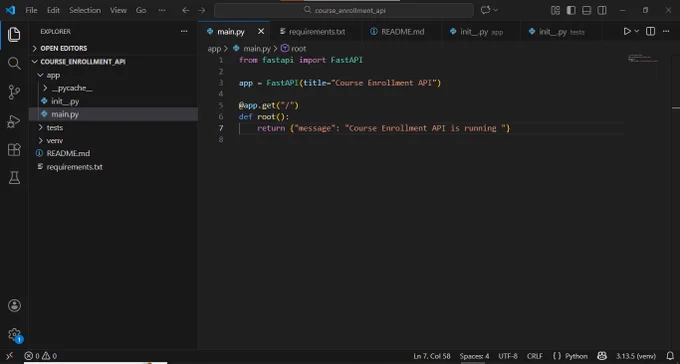
Task: Click the code minimap preview
Action: [643, 58]
